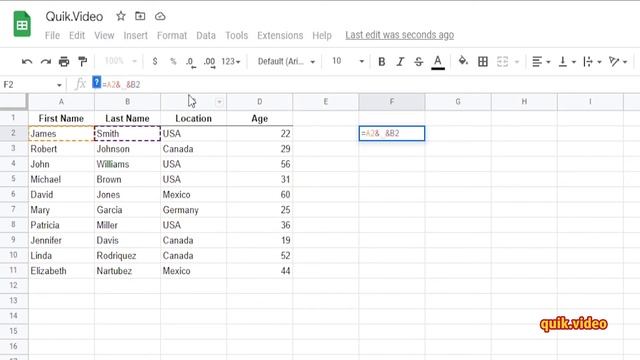Image resolution: width=640 pixels, height=360 pixels.
Task: Open the text color picker
Action: (438, 62)
